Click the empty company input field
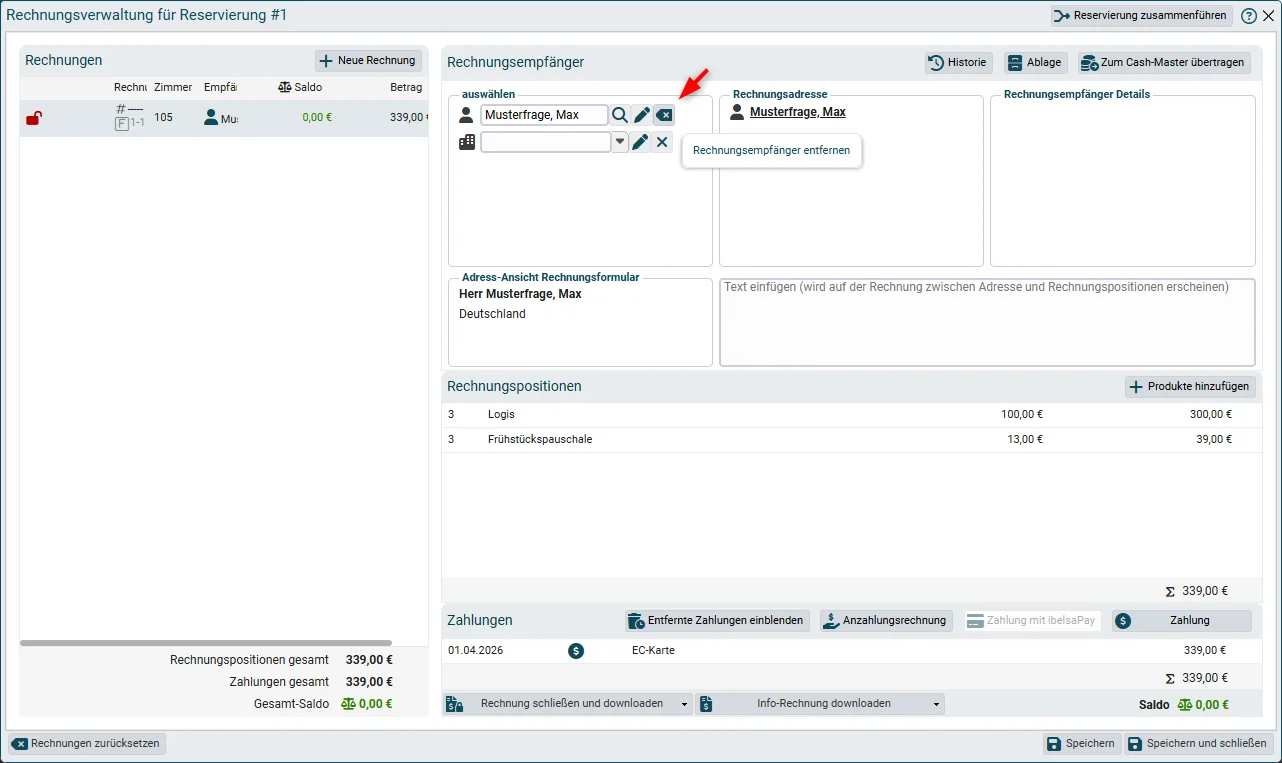The height and width of the screenshot is (763, 1282). 546,142
